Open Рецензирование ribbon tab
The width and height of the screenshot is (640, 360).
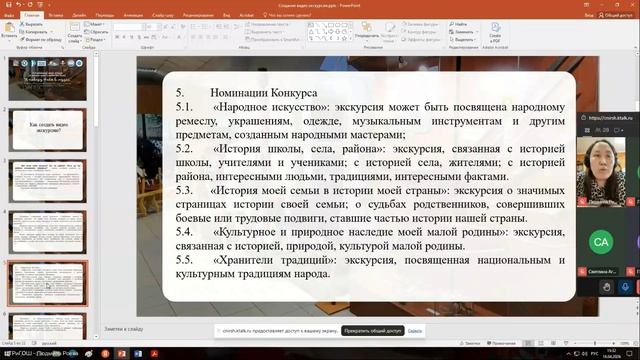198,15
